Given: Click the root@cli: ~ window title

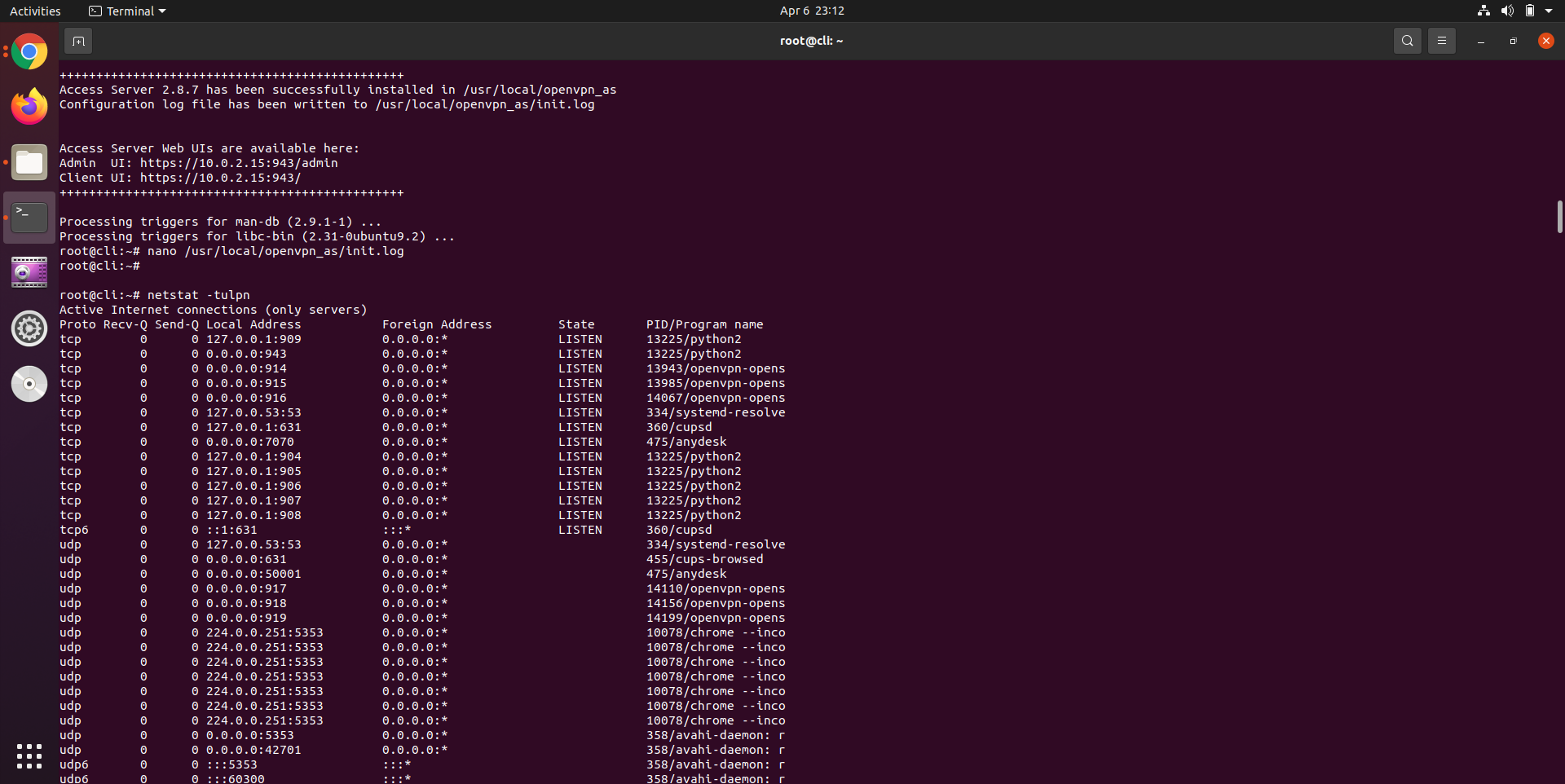Looking at the screenshot, I should click(x=811, y=41).
